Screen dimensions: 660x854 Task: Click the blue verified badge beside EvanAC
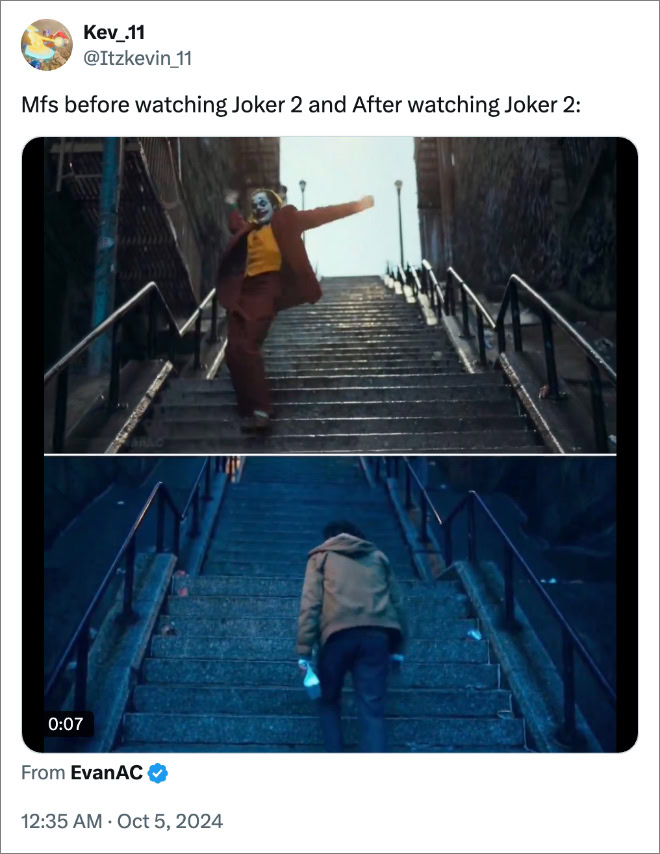click(158, 773)
